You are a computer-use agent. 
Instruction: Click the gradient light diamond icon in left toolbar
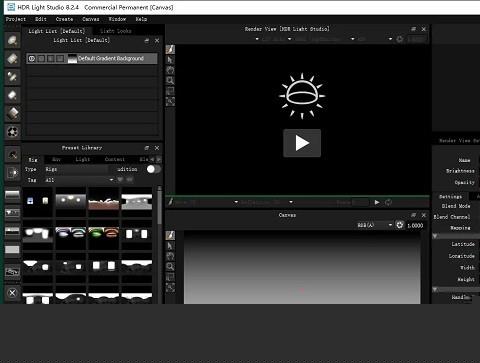(12, 114)
